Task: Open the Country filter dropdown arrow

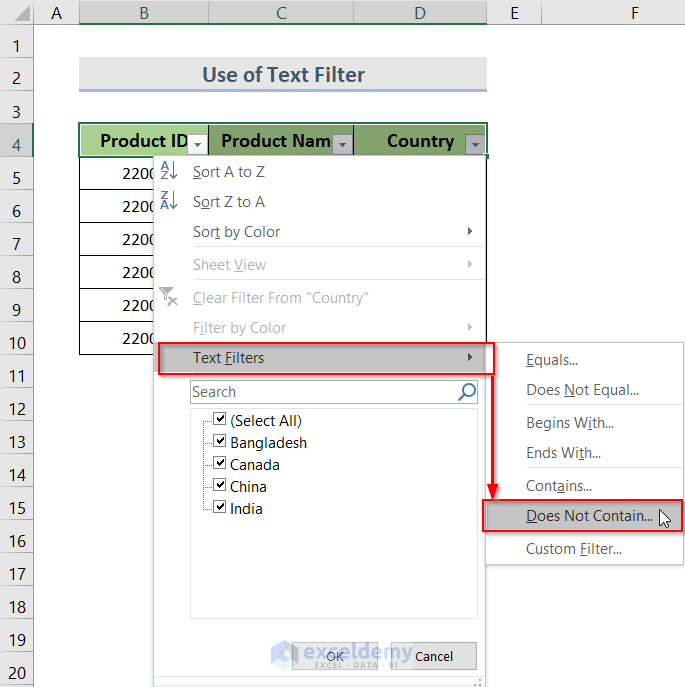Action: (474, 144)
